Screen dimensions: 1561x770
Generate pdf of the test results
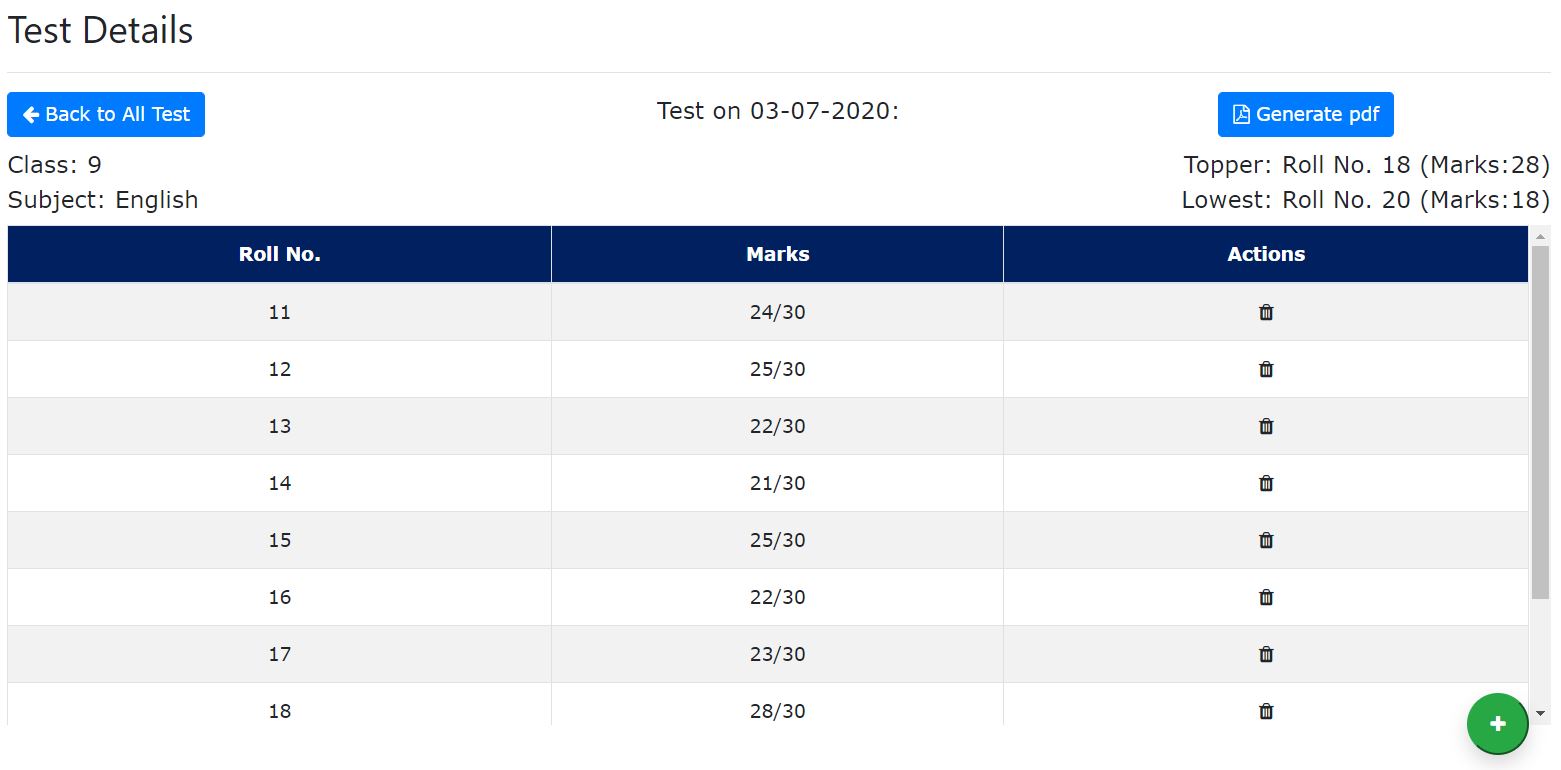[x=1305, y=115]
